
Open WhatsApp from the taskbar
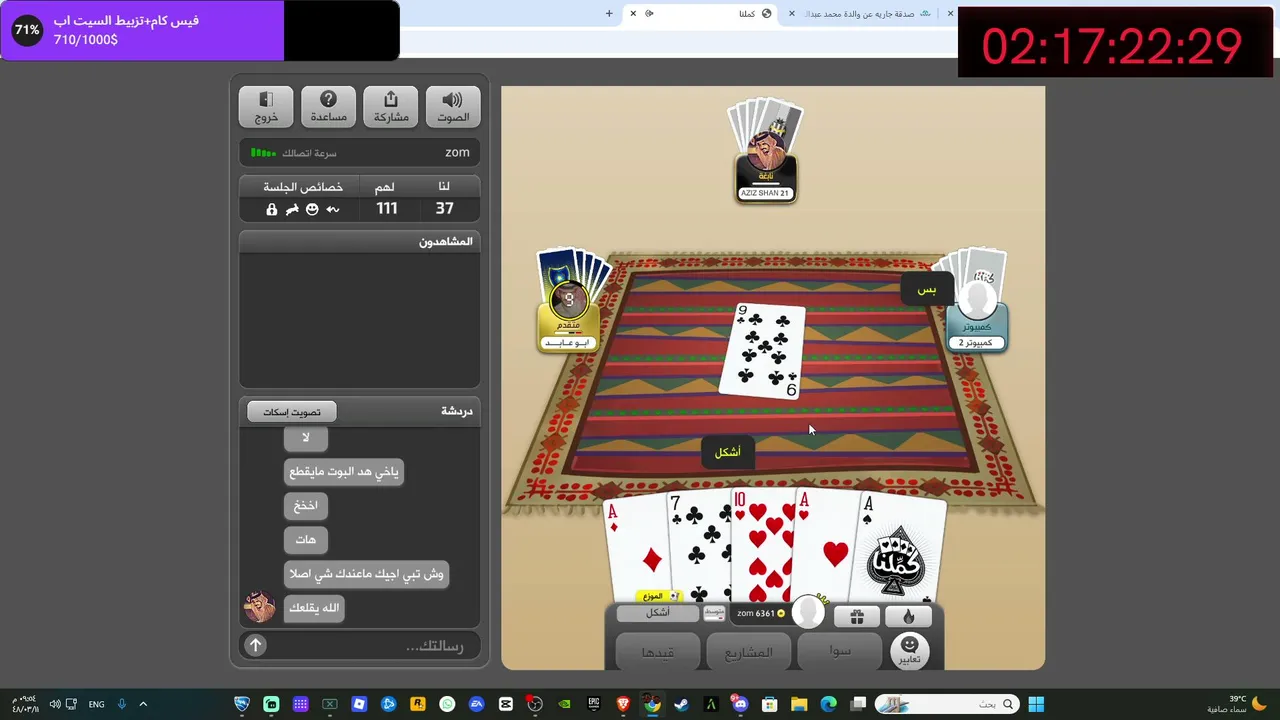(447, 704)
